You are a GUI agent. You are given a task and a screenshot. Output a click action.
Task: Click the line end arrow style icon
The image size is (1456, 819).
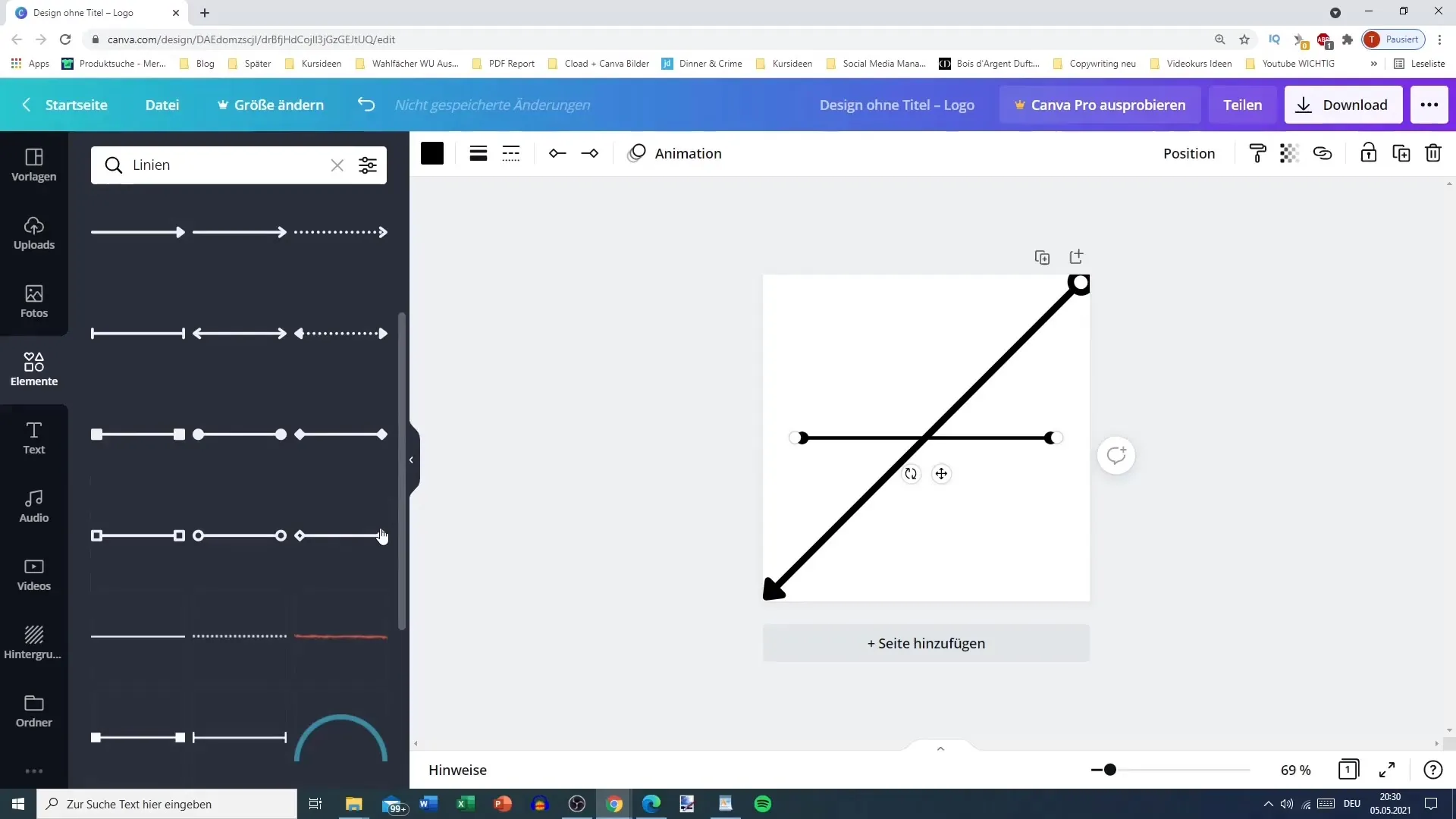click(590, 153)
